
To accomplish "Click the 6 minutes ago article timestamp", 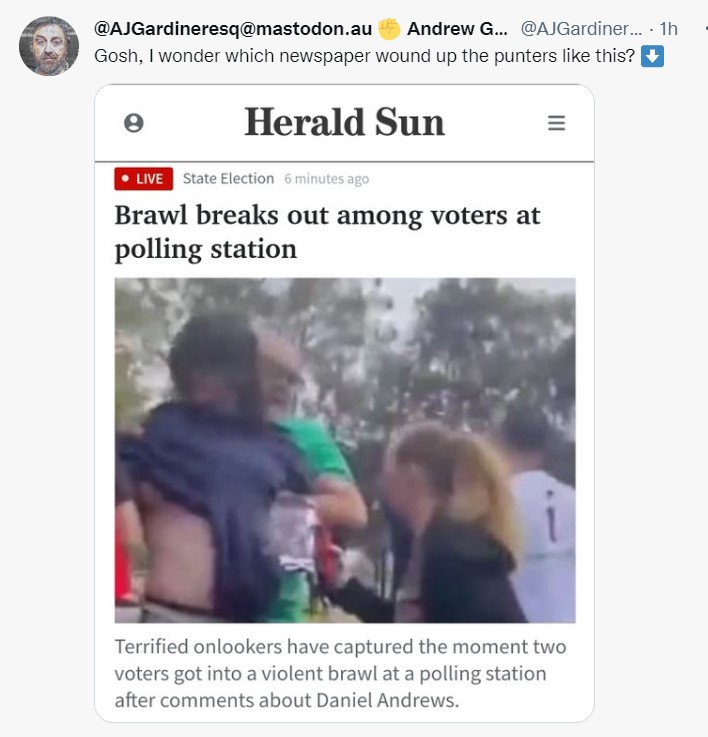I will (326, 179).
